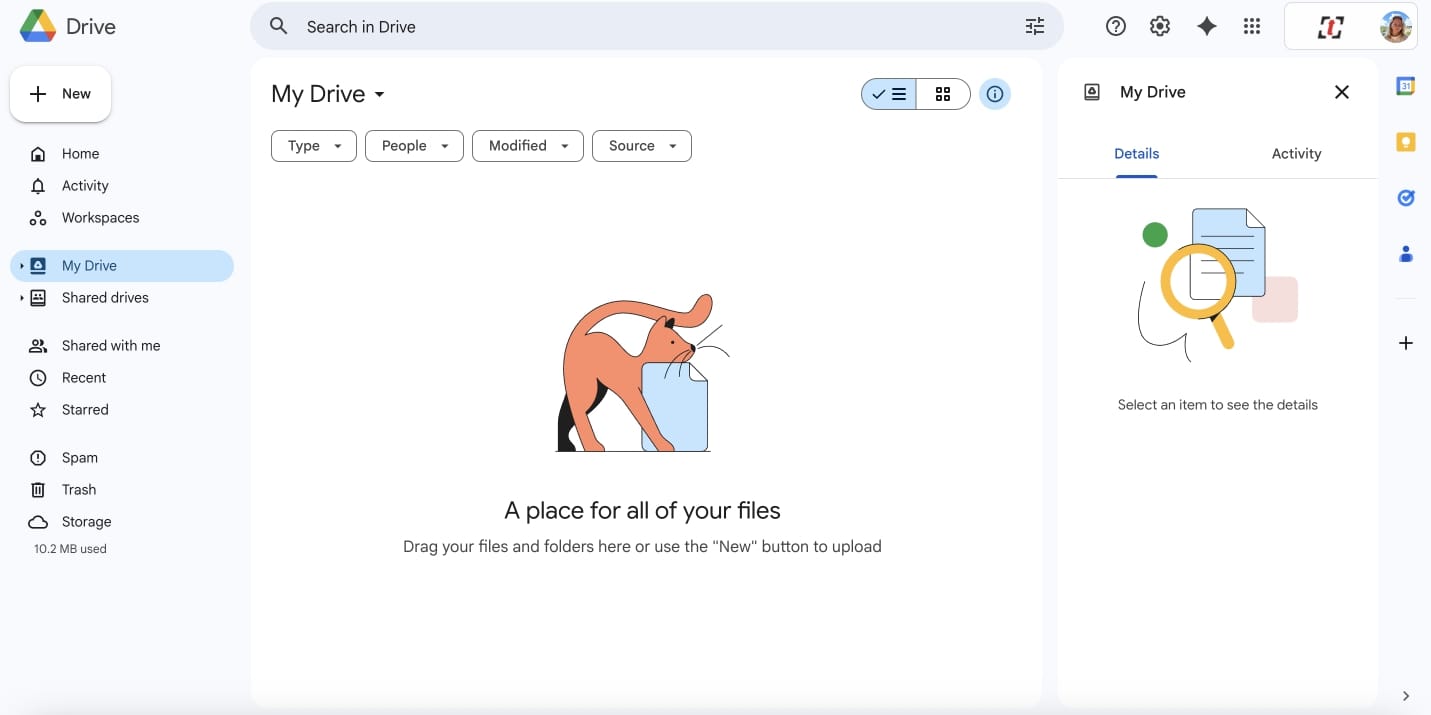Open Google Calendar in the side panel
The image size is (1431, 715).
pyautogui.click(x=1406, y=86)
